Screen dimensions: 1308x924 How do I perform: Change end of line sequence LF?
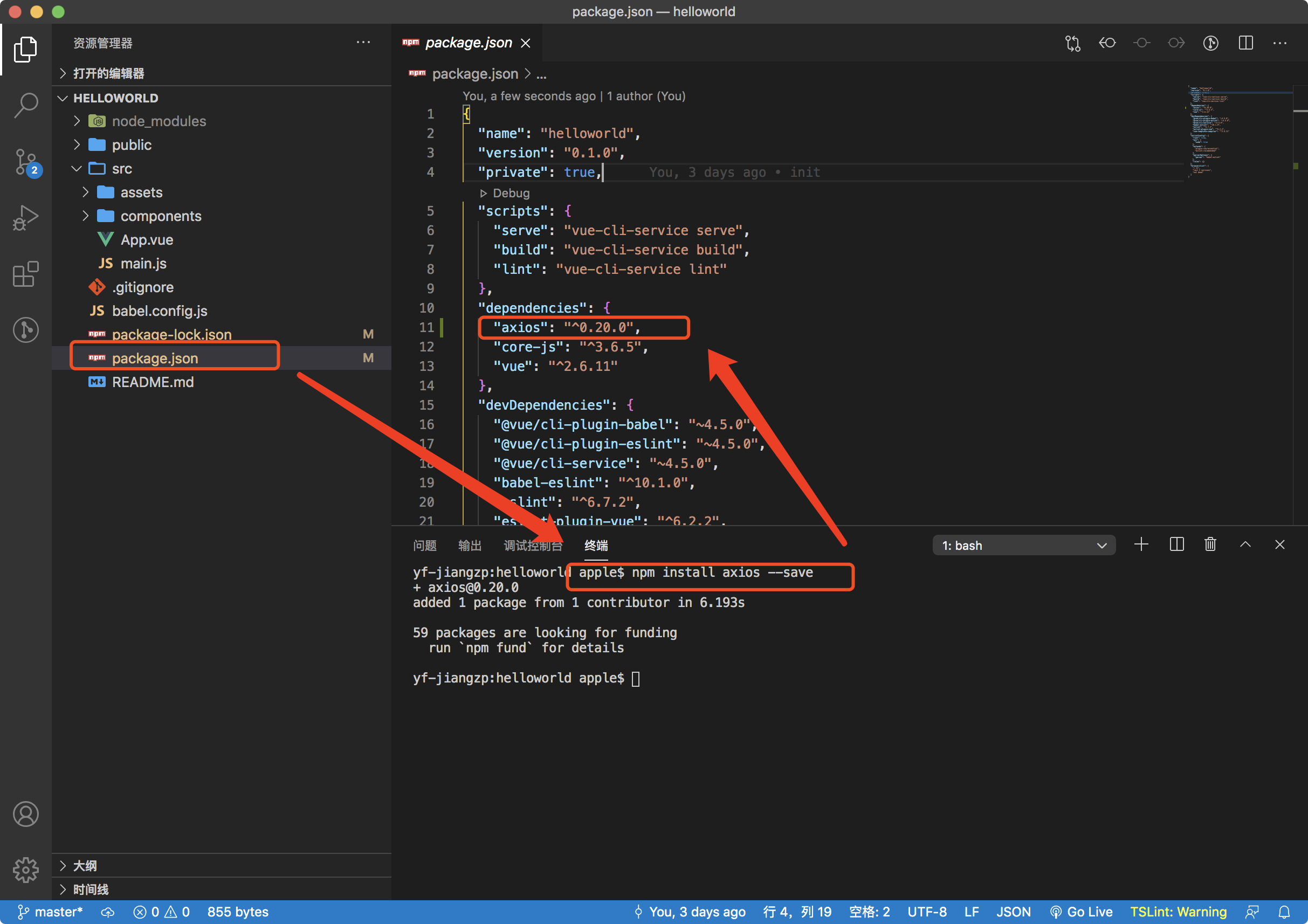coord(972,912)
